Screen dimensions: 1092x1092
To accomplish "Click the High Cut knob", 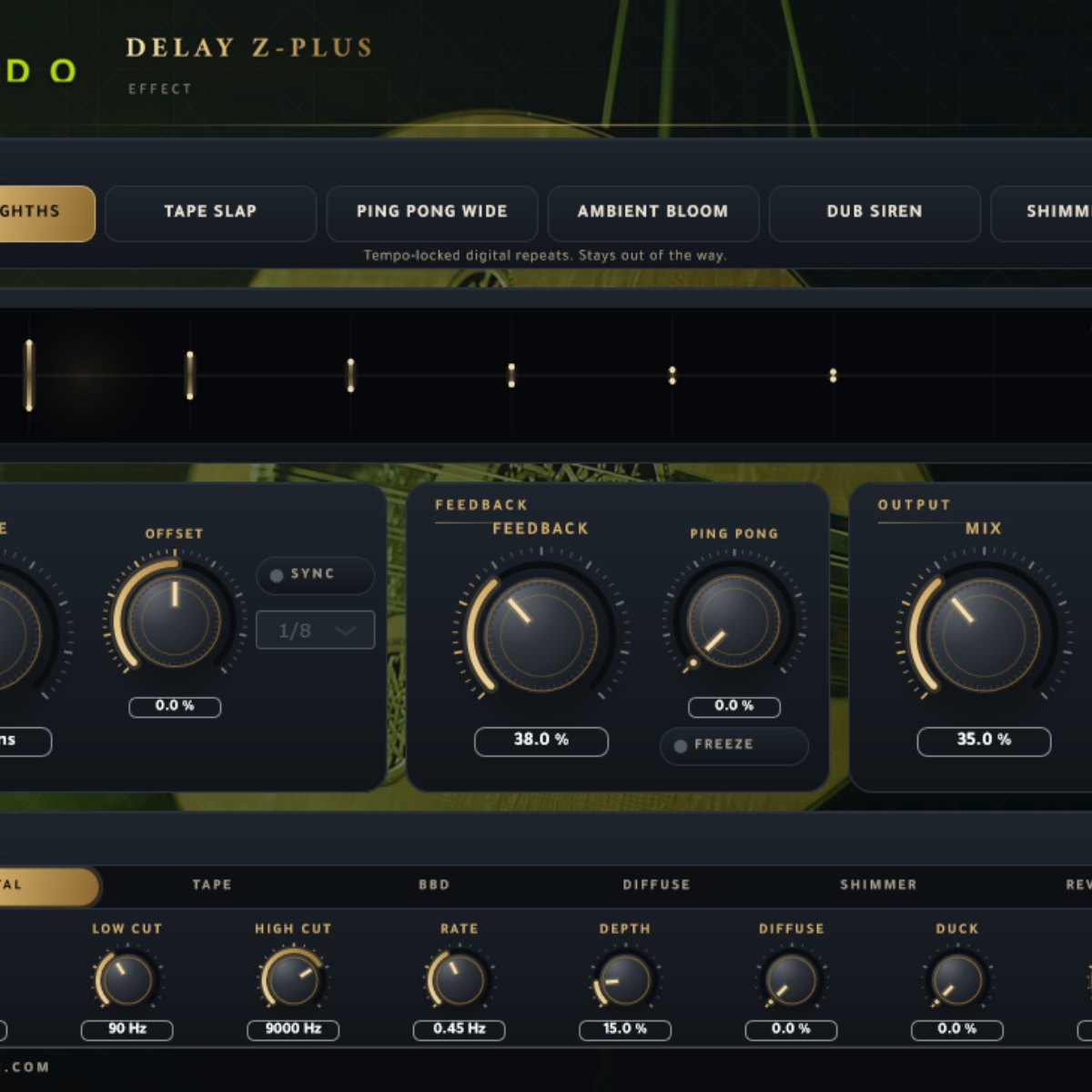I will pyautogui.click(x=293, y=980).
